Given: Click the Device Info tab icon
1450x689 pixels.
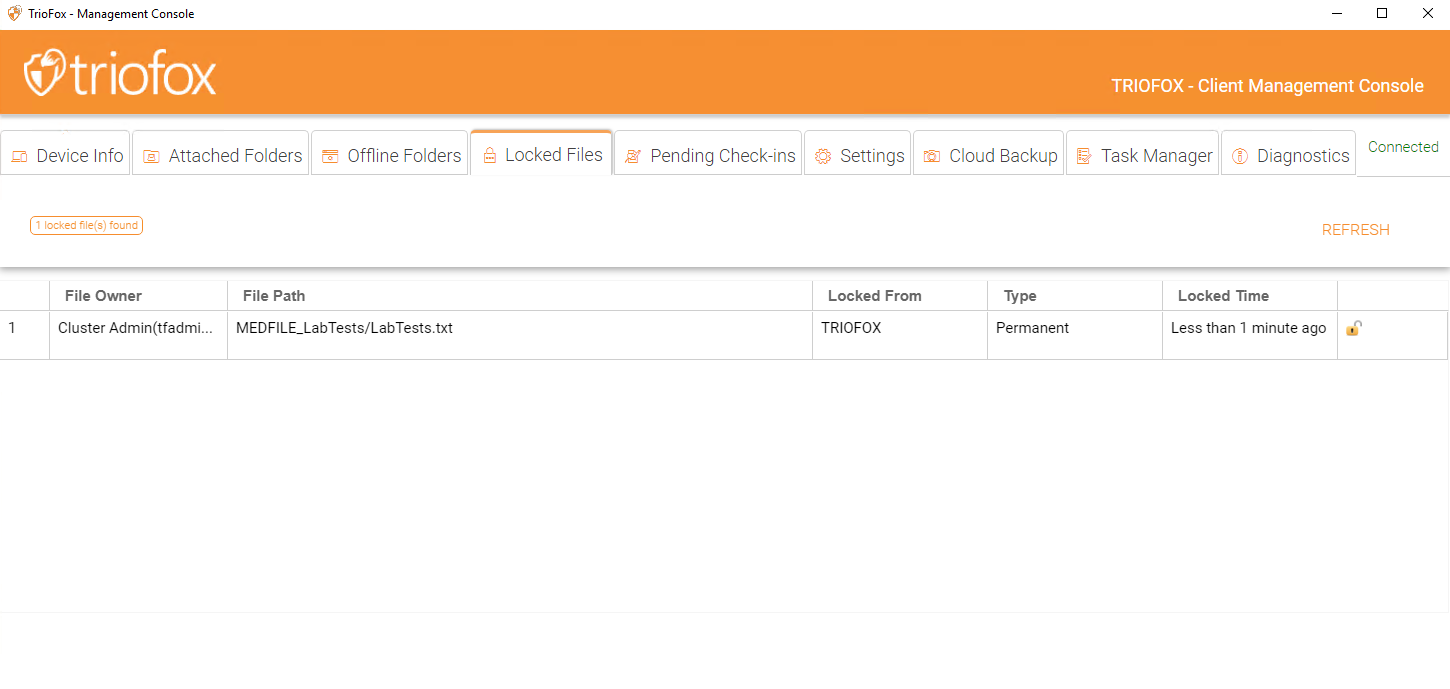Looking at the screenshot, I should tap(19, 156).
